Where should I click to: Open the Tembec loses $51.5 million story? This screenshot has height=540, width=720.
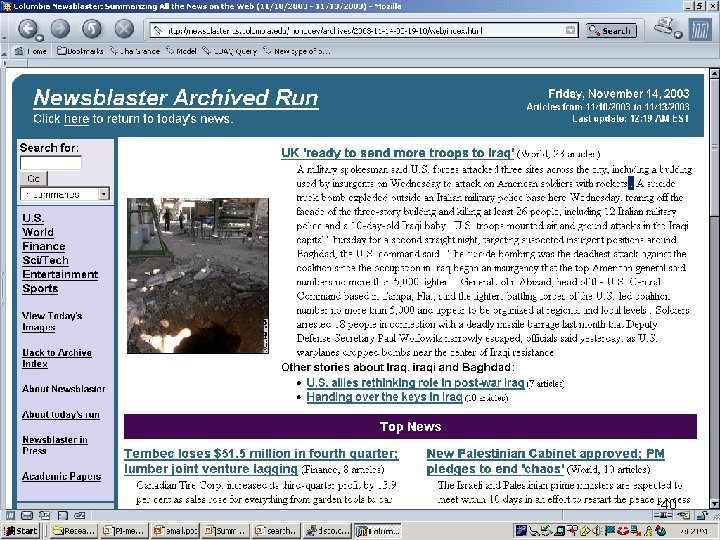click(261, 461)
